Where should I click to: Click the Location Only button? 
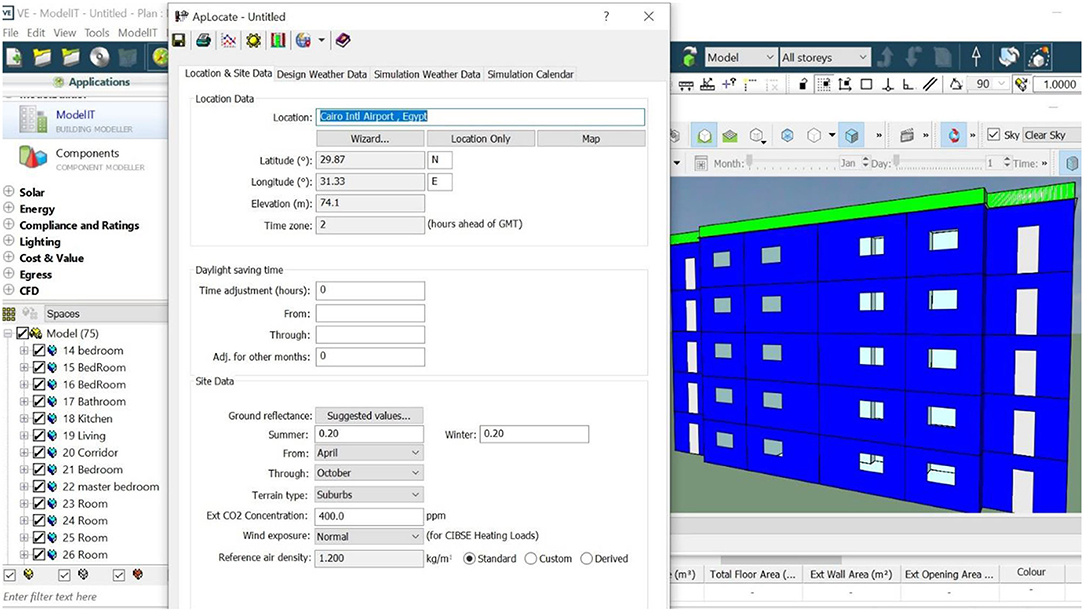click(x=480, y=138)
